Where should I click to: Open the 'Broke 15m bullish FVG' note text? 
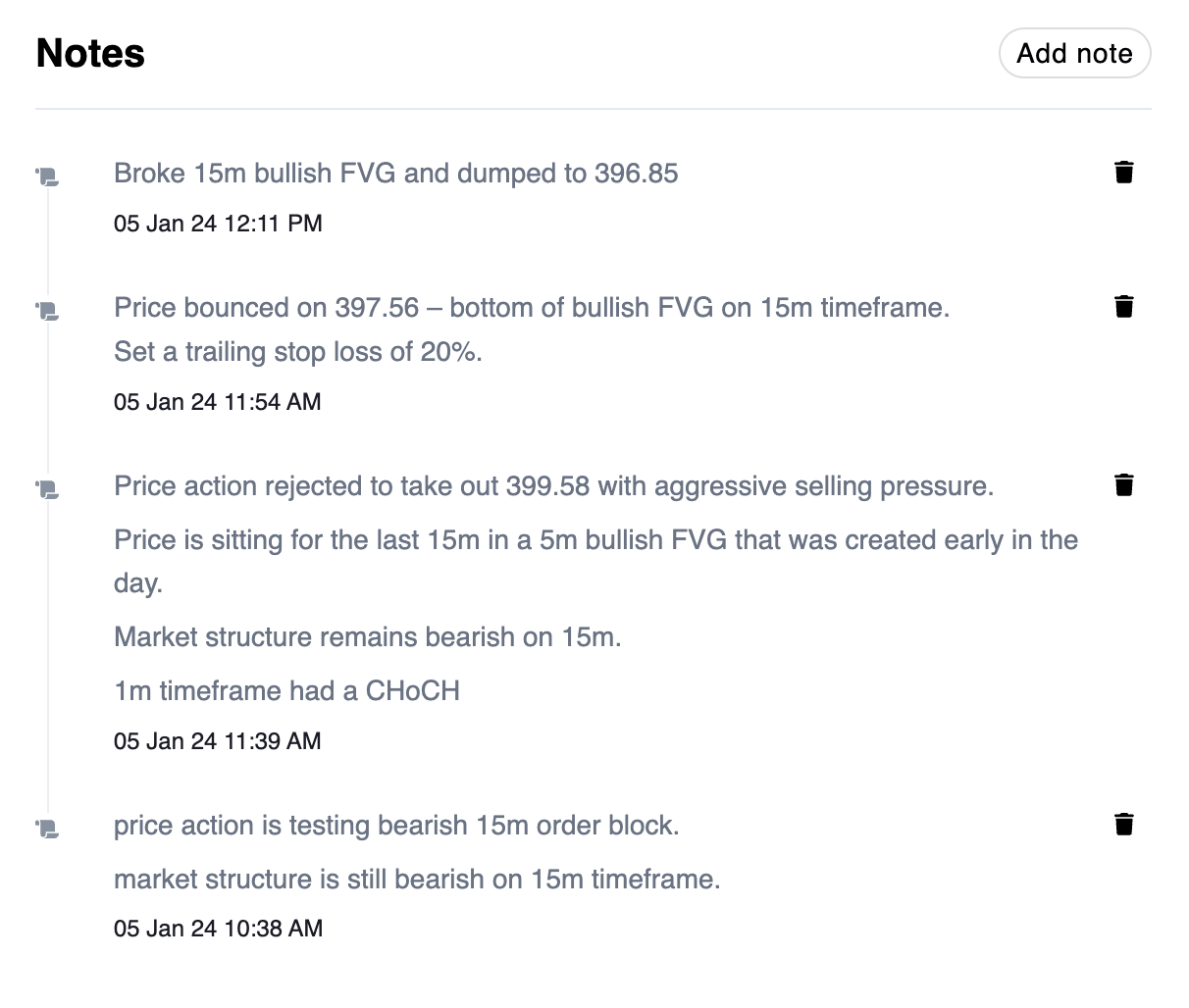tap(396, 174)
